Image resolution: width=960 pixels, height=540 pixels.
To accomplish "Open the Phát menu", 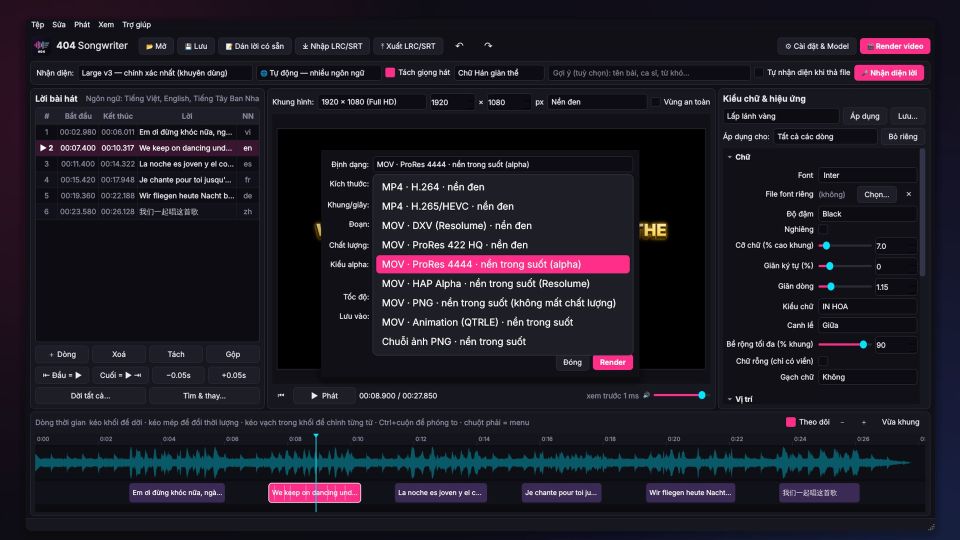I will (x=82, y=24).
